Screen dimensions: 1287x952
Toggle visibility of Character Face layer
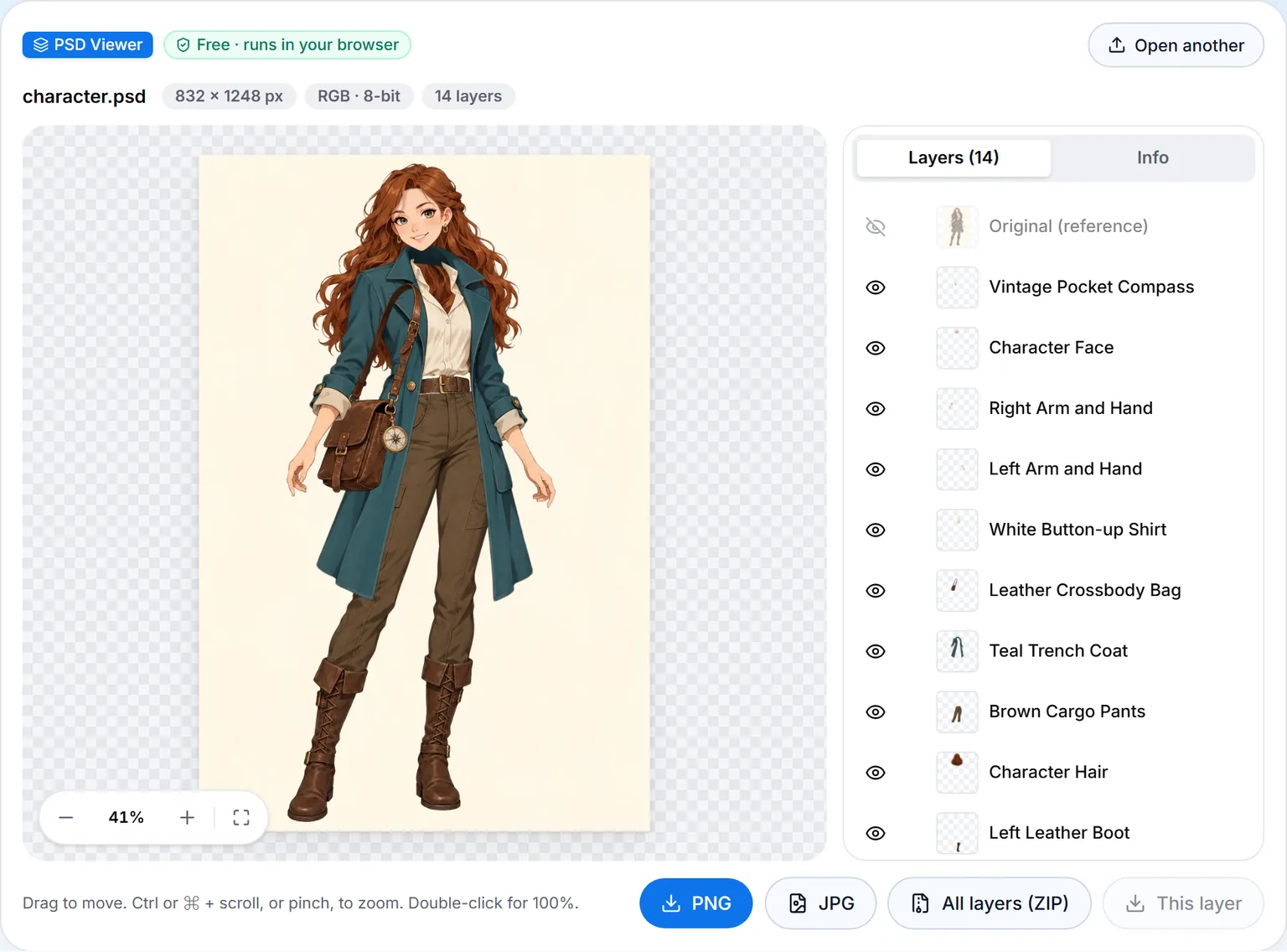point(876,348)
